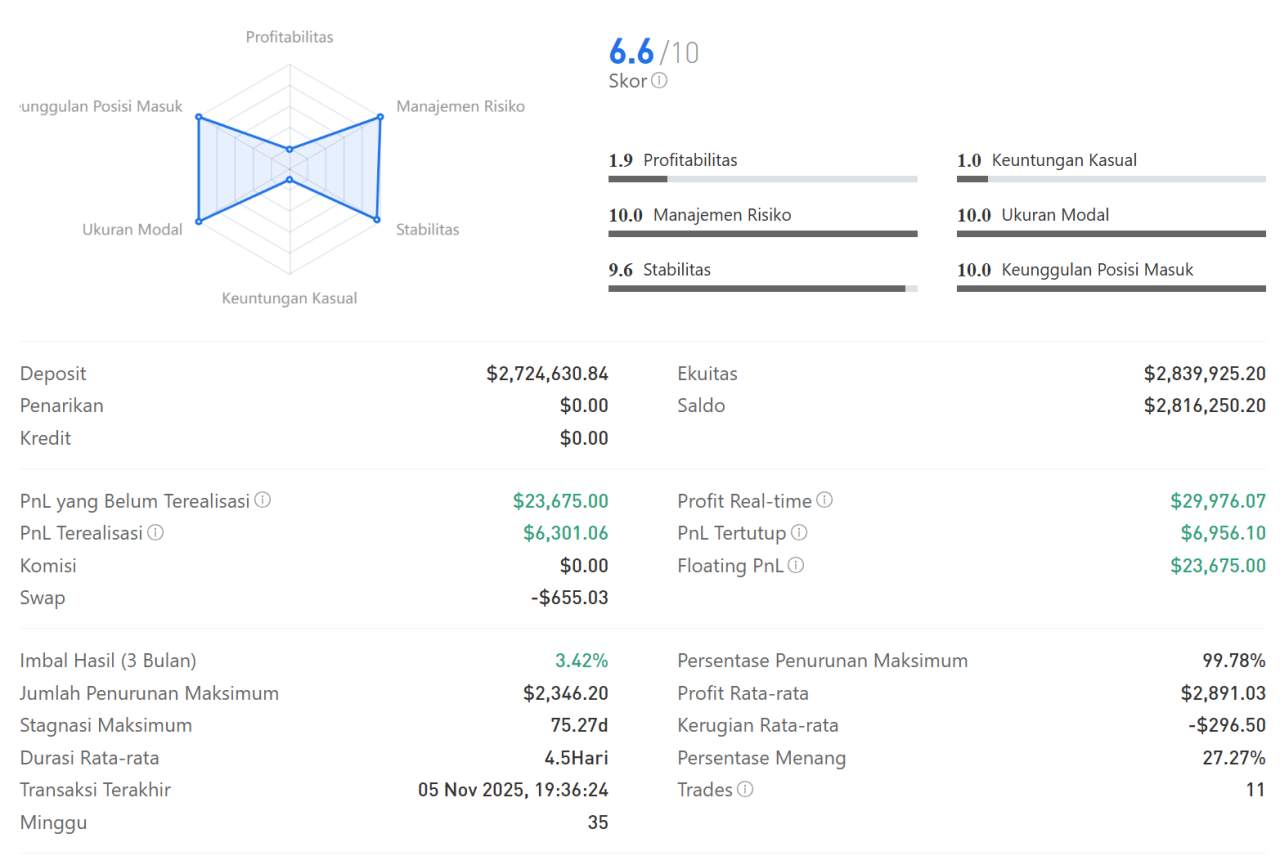Click the Profitabilitas score bar
Image resolution: width=1280 pixels, height=856 pixels.
[762, 179]
